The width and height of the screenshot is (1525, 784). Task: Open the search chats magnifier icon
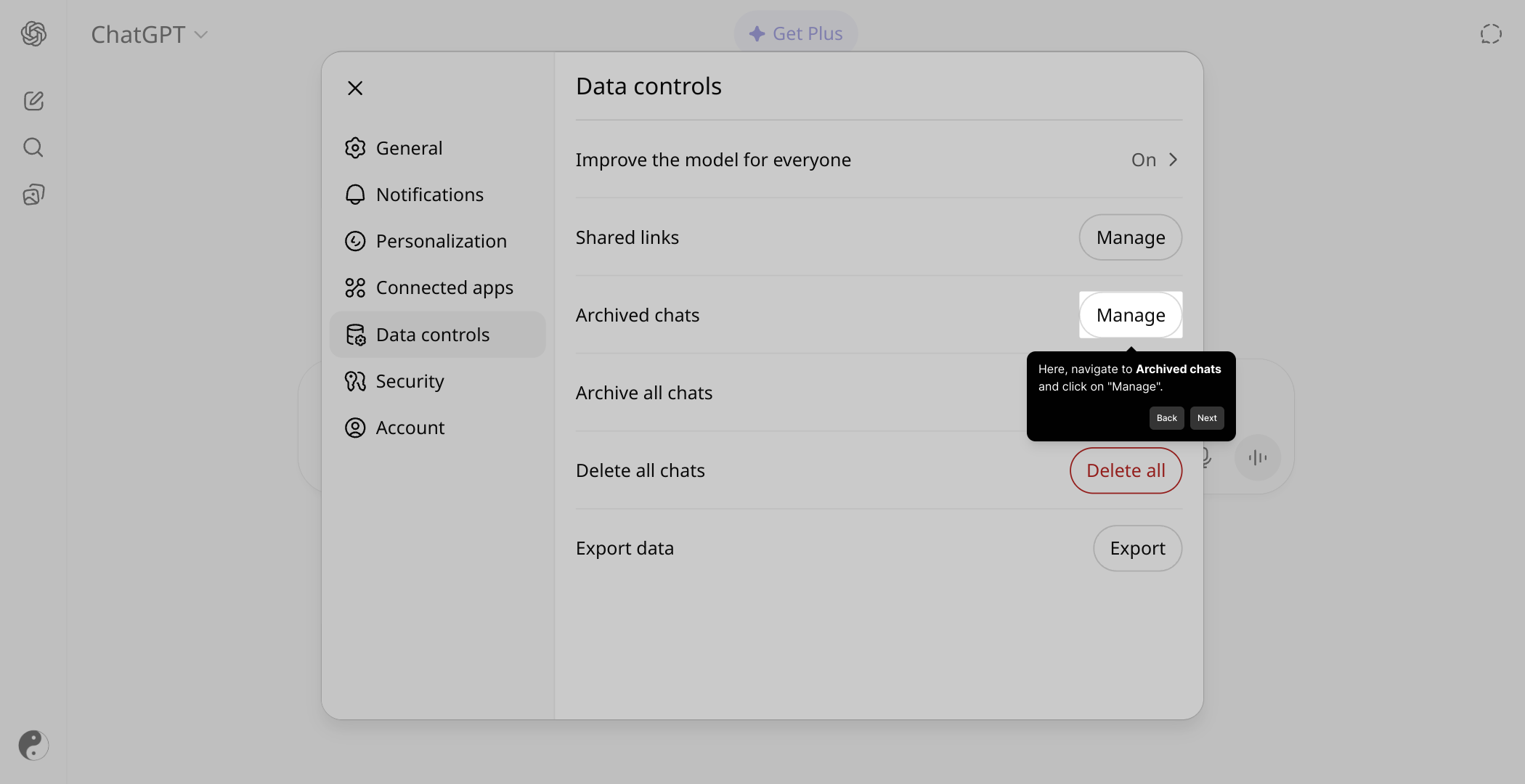tap(33, 147)
